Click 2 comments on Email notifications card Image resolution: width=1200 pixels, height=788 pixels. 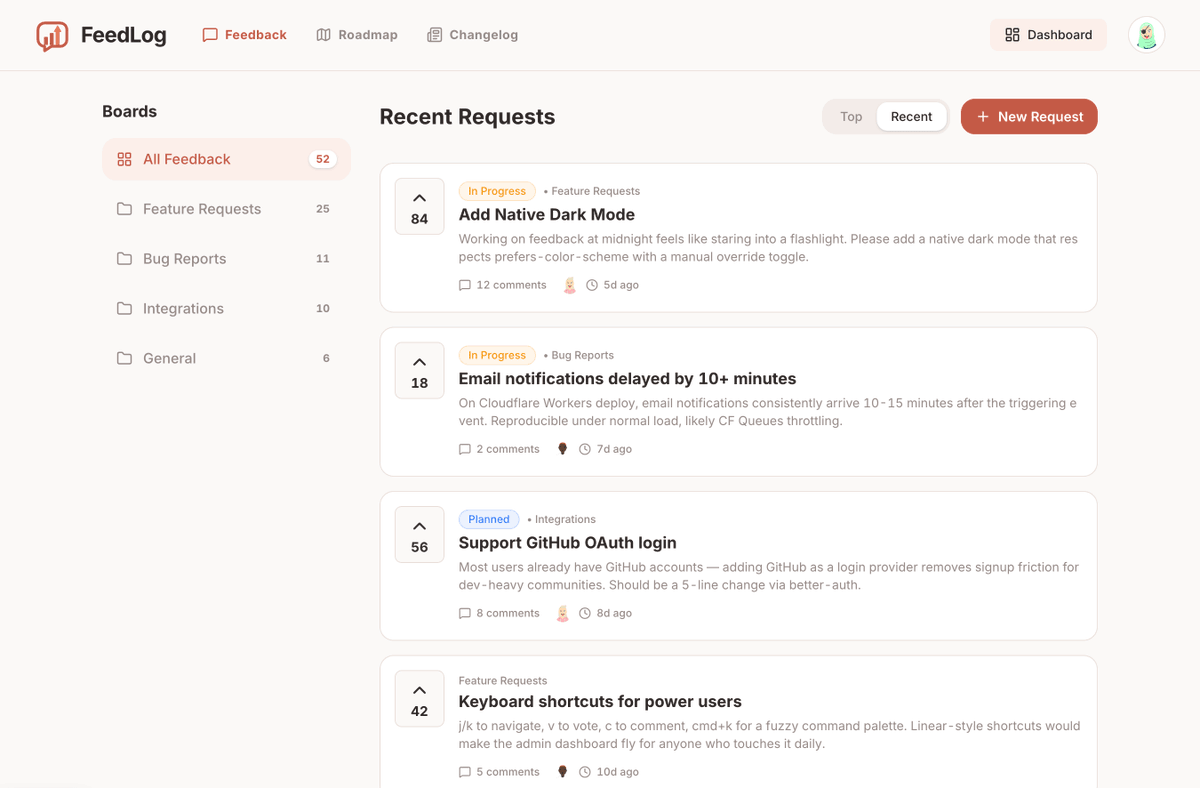(x=499, y=449)
